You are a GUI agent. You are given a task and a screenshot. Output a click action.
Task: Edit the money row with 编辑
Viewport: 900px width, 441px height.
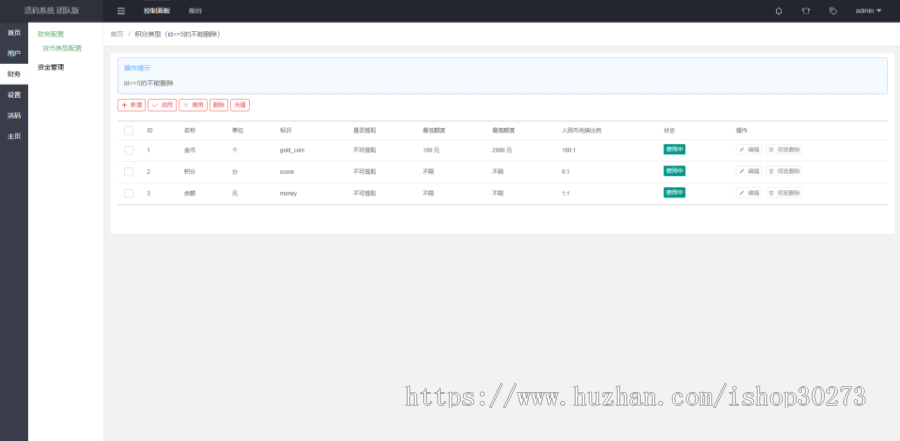[x=749, y=193]
